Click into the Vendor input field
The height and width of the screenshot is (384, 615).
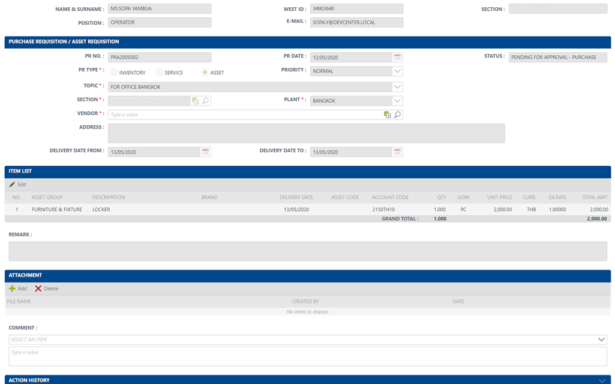(x=245, y=115)
